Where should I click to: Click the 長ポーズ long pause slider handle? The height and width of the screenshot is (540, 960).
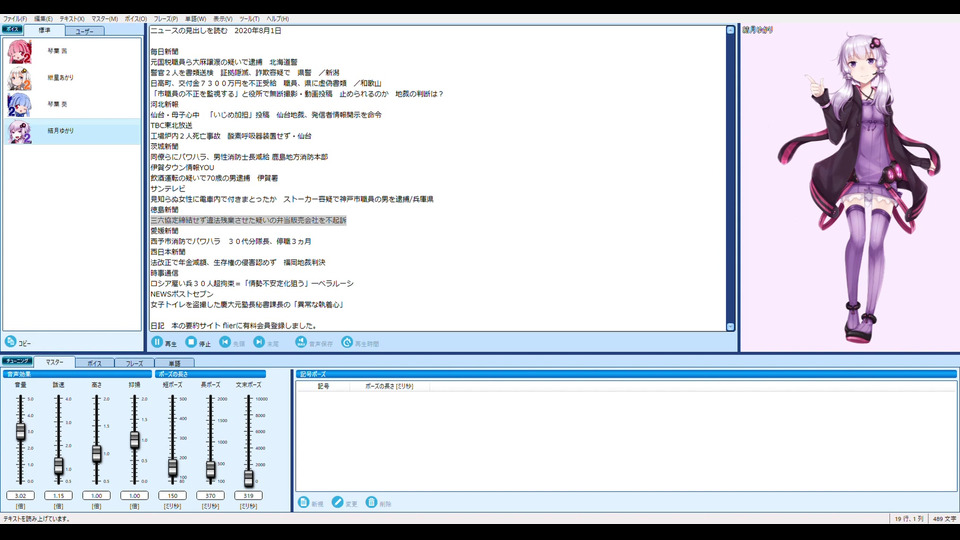(x=211, y=470)
